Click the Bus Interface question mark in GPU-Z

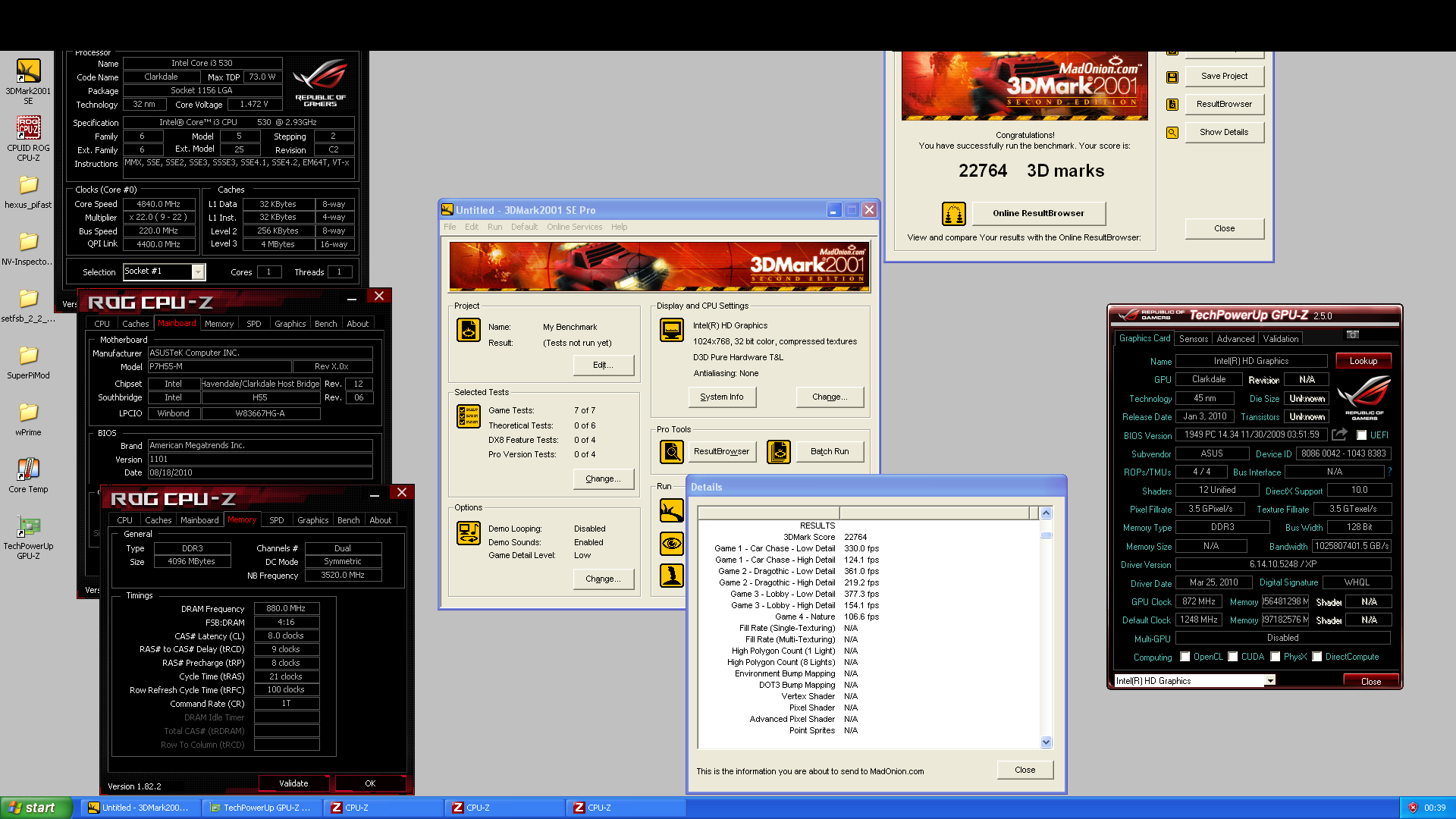pyautogui.click(x=1390, y=472)
